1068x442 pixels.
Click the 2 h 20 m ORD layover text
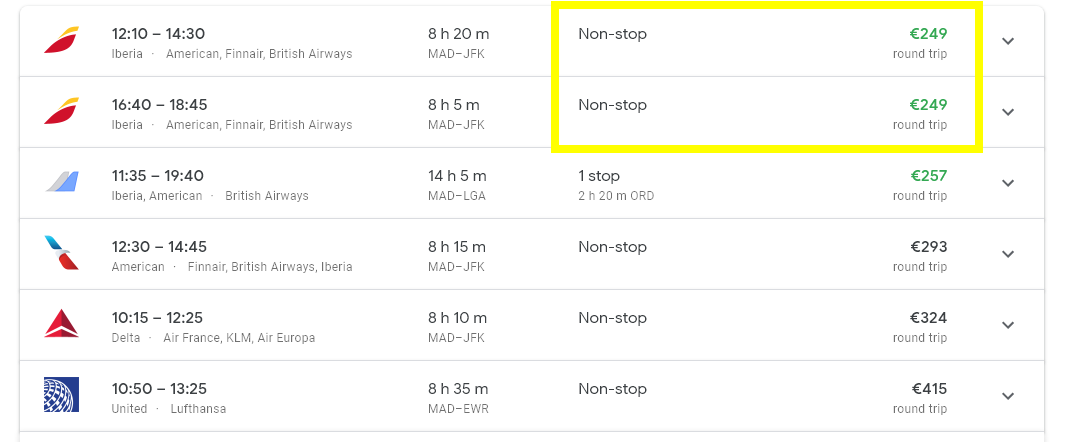[616, 196]
